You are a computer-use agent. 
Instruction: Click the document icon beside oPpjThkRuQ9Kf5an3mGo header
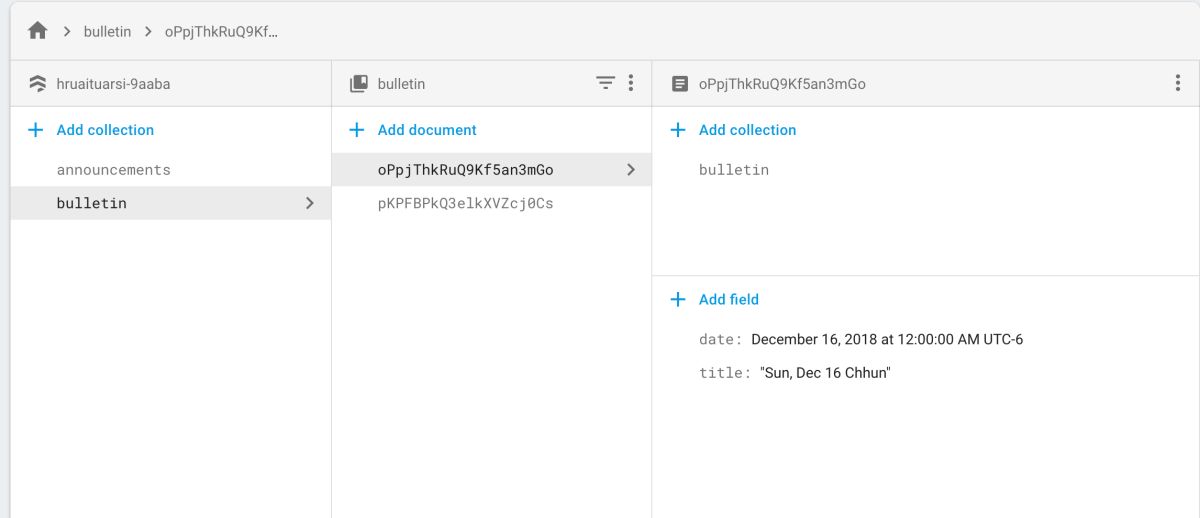point(680,84)
